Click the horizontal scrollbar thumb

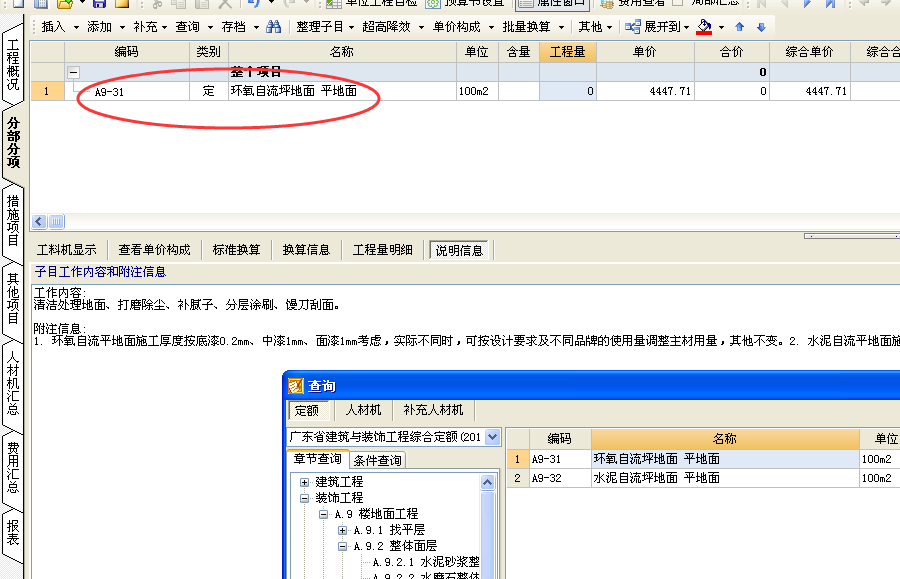56,222
